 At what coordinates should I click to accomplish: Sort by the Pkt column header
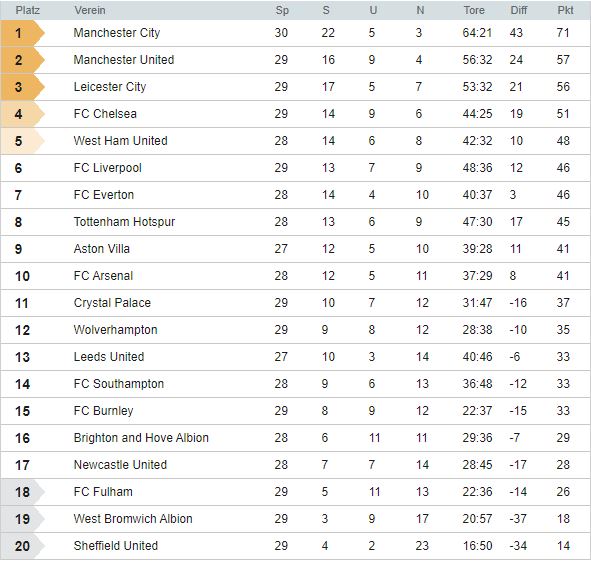[x=565, y=10]
